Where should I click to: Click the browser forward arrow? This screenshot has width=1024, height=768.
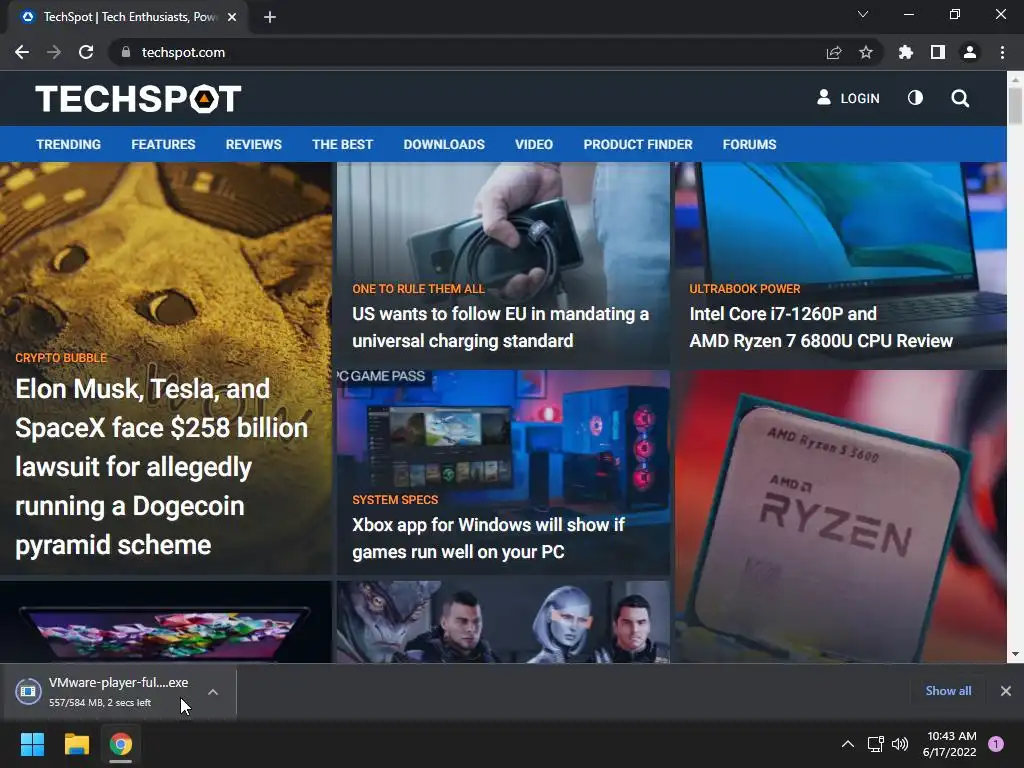coord(54,52)
